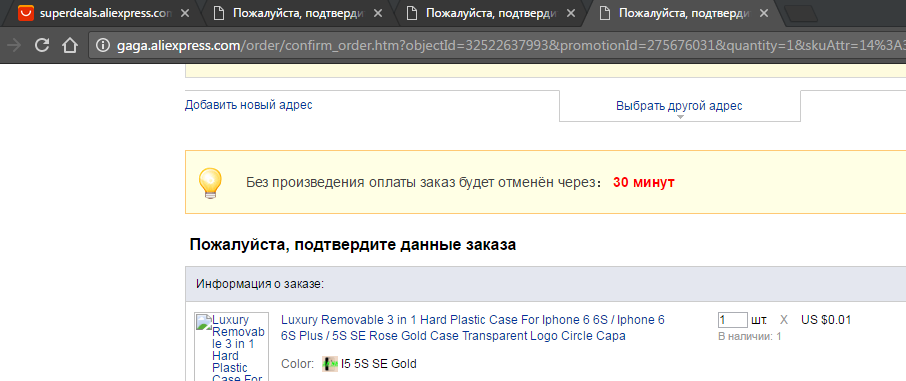
Task: Click the 'US $0.01' price text
Action: 826,320
